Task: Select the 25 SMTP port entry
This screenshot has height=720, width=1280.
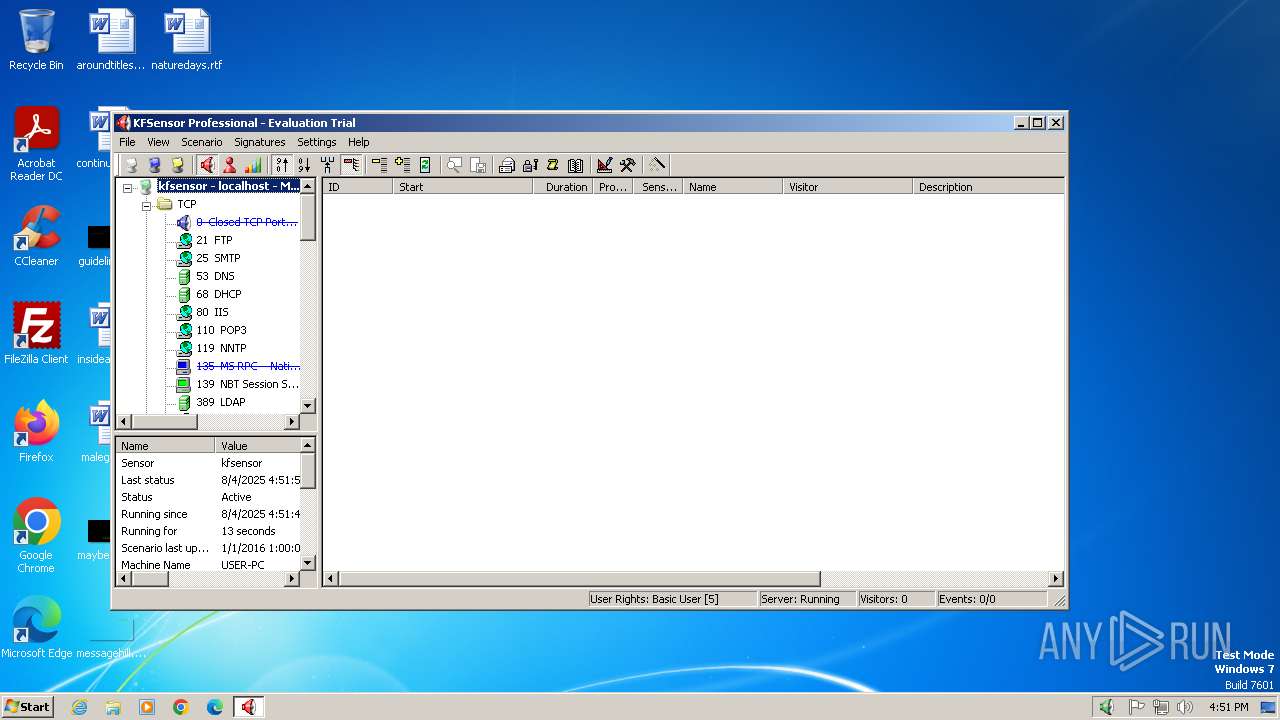Action: (218, 258)
